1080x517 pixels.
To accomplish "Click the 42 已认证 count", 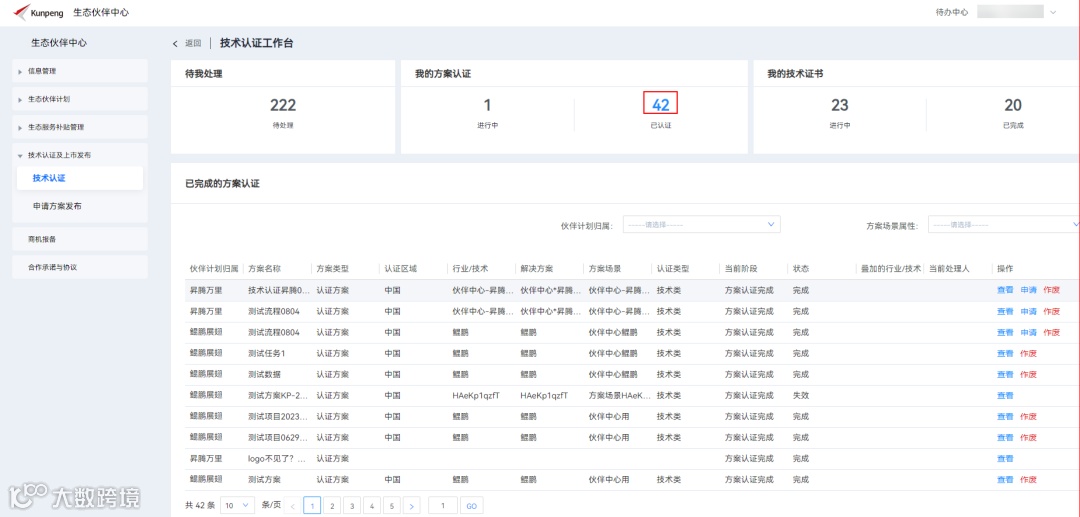I will click(x=661, y=105).
